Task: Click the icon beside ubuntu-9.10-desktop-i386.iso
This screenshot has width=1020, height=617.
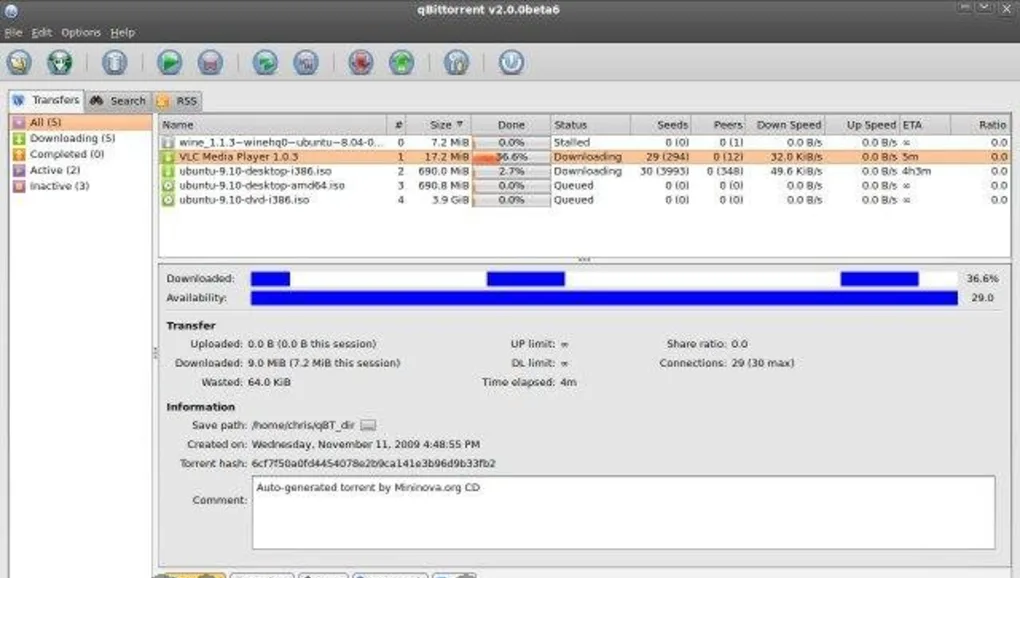Action: pos(168,171)
